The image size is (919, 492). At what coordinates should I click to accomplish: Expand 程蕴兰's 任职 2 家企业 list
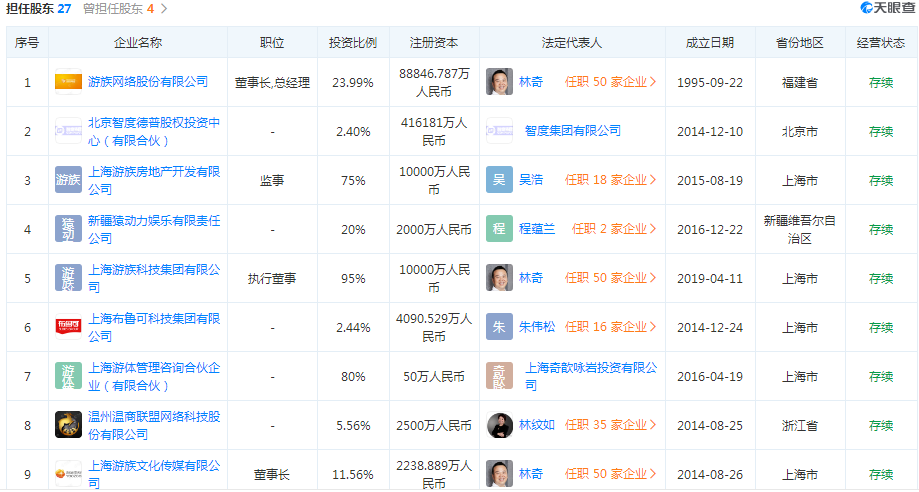614,229
